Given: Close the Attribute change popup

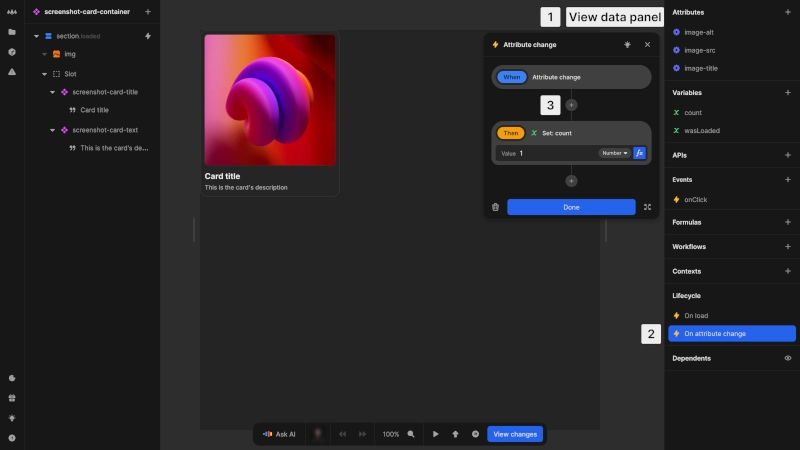Looking at the screenshot, I should pyautogui.click(x=647, y=45).
